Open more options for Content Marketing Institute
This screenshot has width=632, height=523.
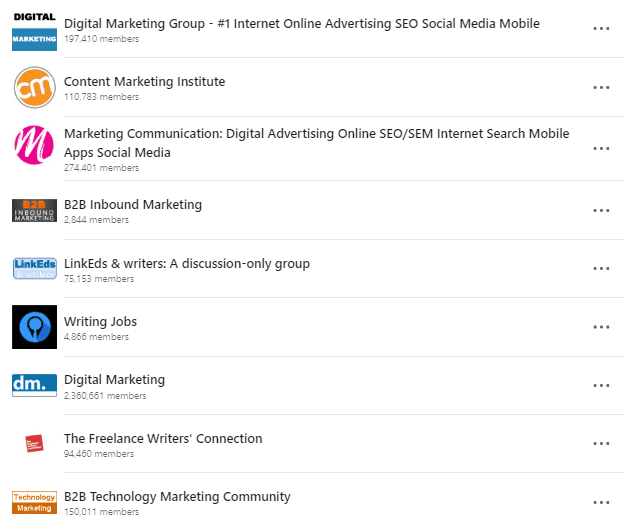click(601, 87)
